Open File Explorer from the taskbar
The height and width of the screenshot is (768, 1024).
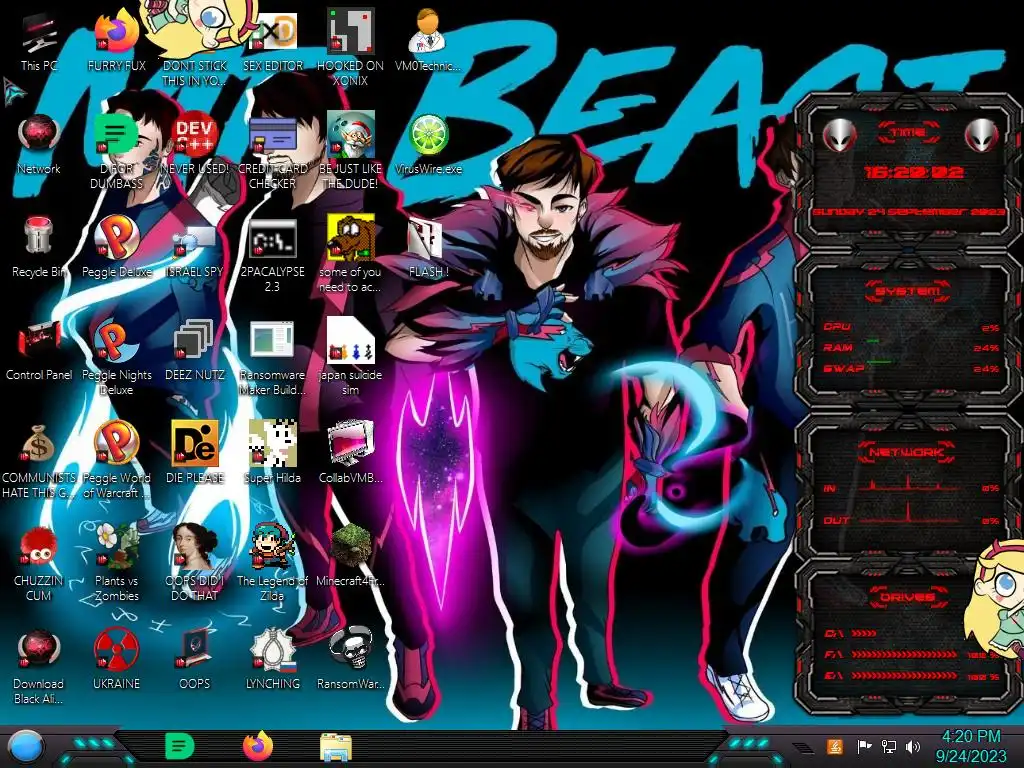pyautogui.click(x=336, y=747)
